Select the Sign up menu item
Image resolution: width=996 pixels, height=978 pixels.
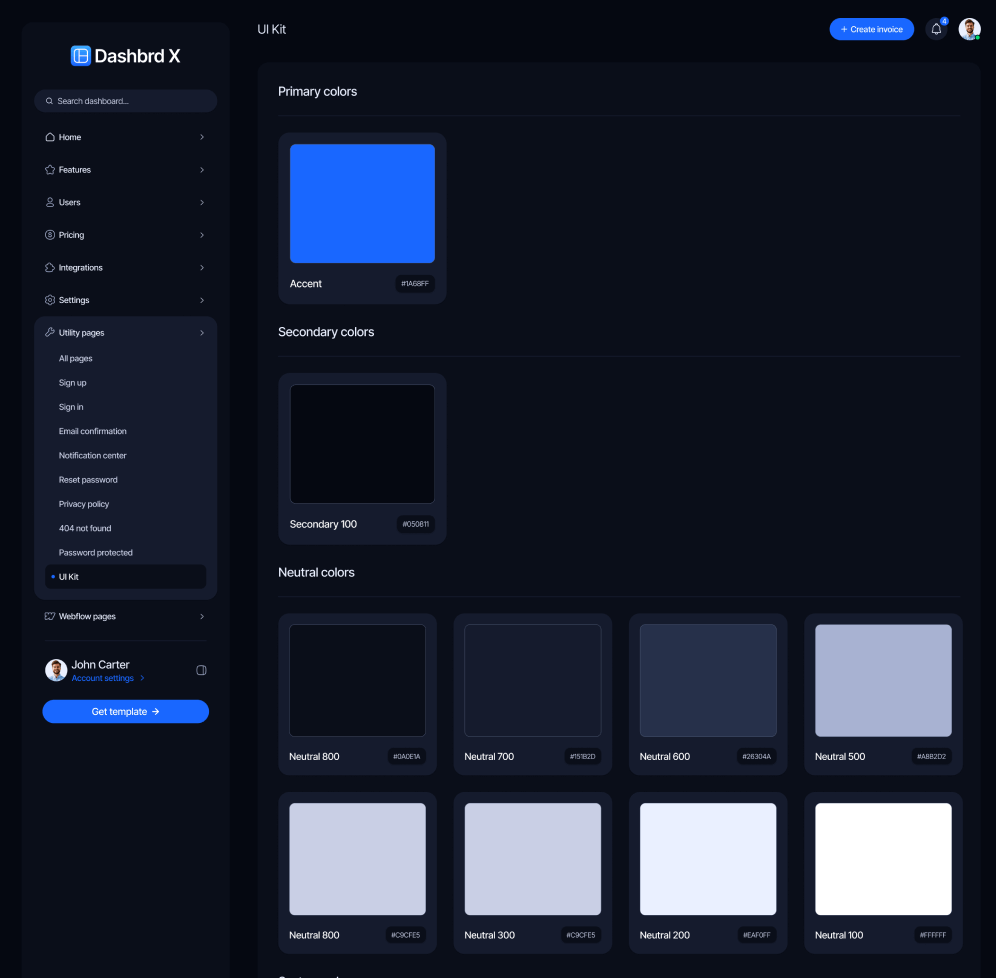click(x=72, y=382)
